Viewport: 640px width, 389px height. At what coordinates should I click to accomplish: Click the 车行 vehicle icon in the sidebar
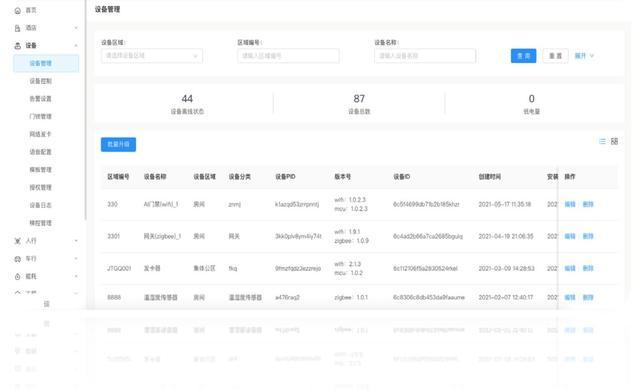pos(18,259)
